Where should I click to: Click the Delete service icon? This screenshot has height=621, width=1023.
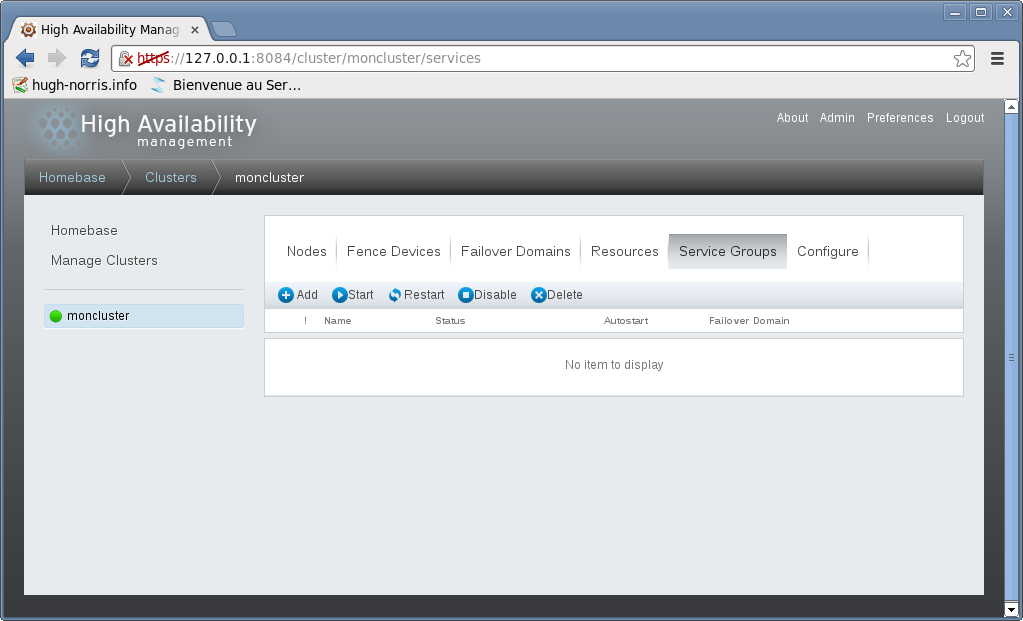[539, 295]
